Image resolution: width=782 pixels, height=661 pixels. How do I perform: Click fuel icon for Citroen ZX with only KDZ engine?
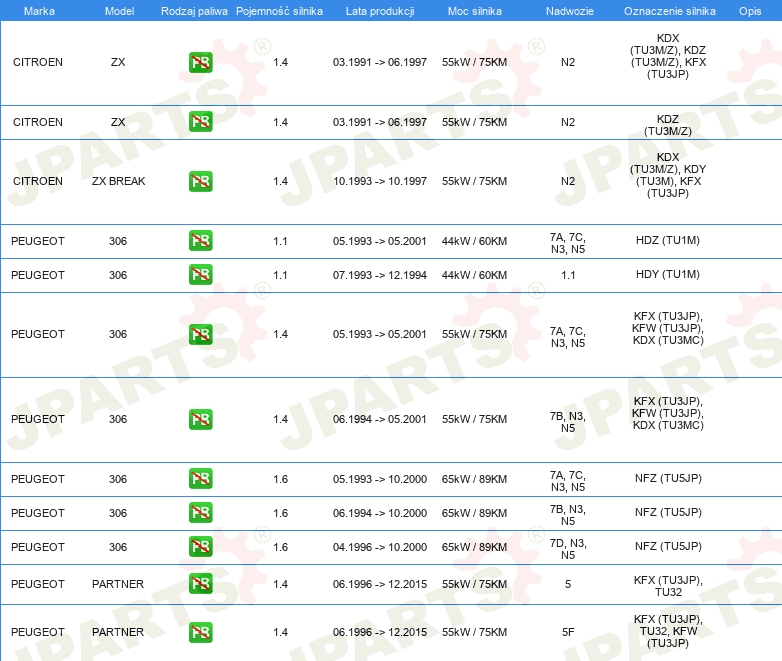(x=200, y=122)
